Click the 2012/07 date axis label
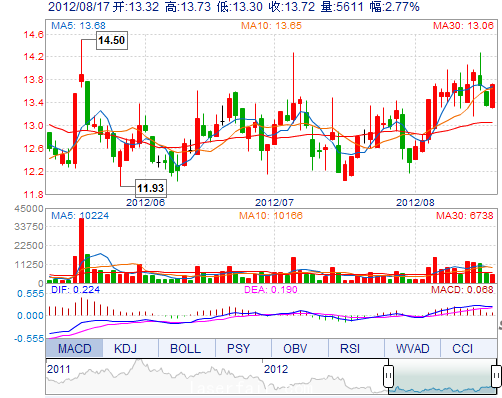This screenshot has height=398, width=502. pyautogui.click(x=274, y=202)
